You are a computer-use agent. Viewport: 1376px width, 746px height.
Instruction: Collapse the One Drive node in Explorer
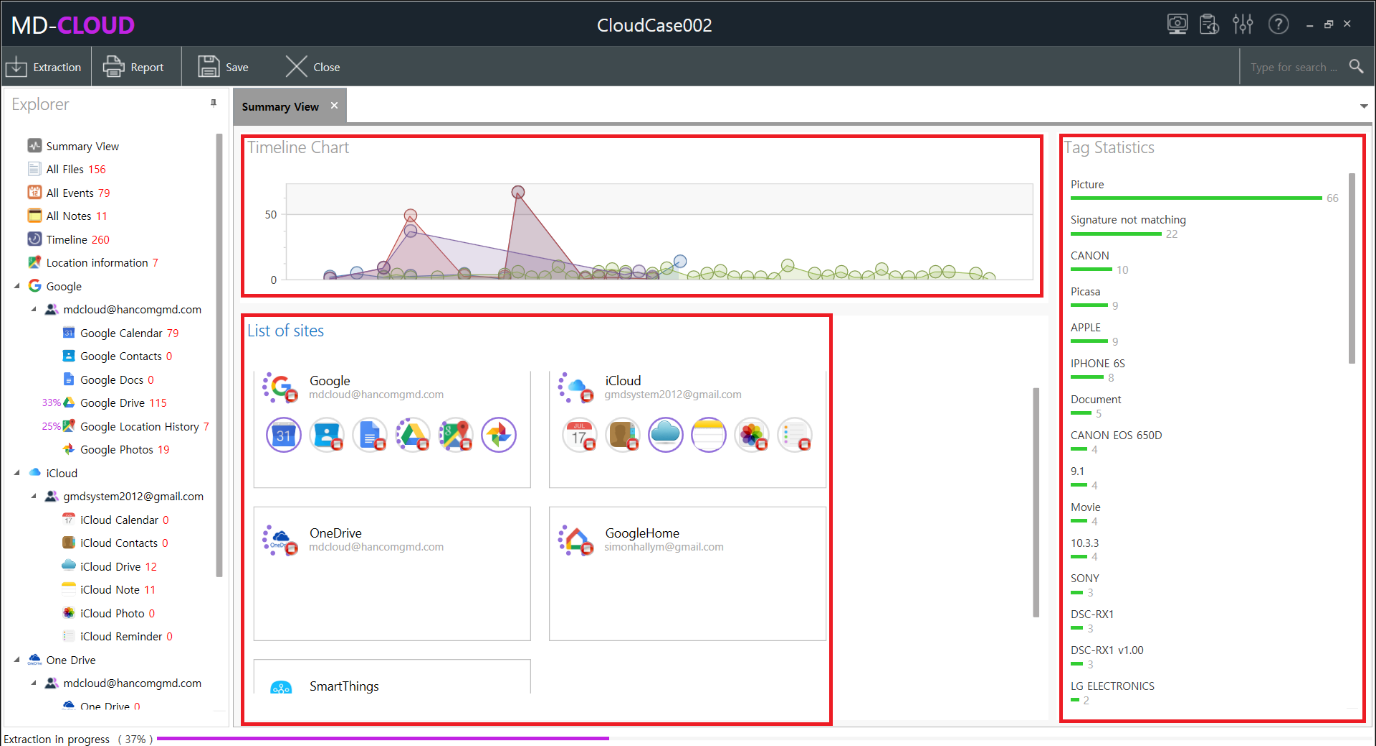(17, 660)
